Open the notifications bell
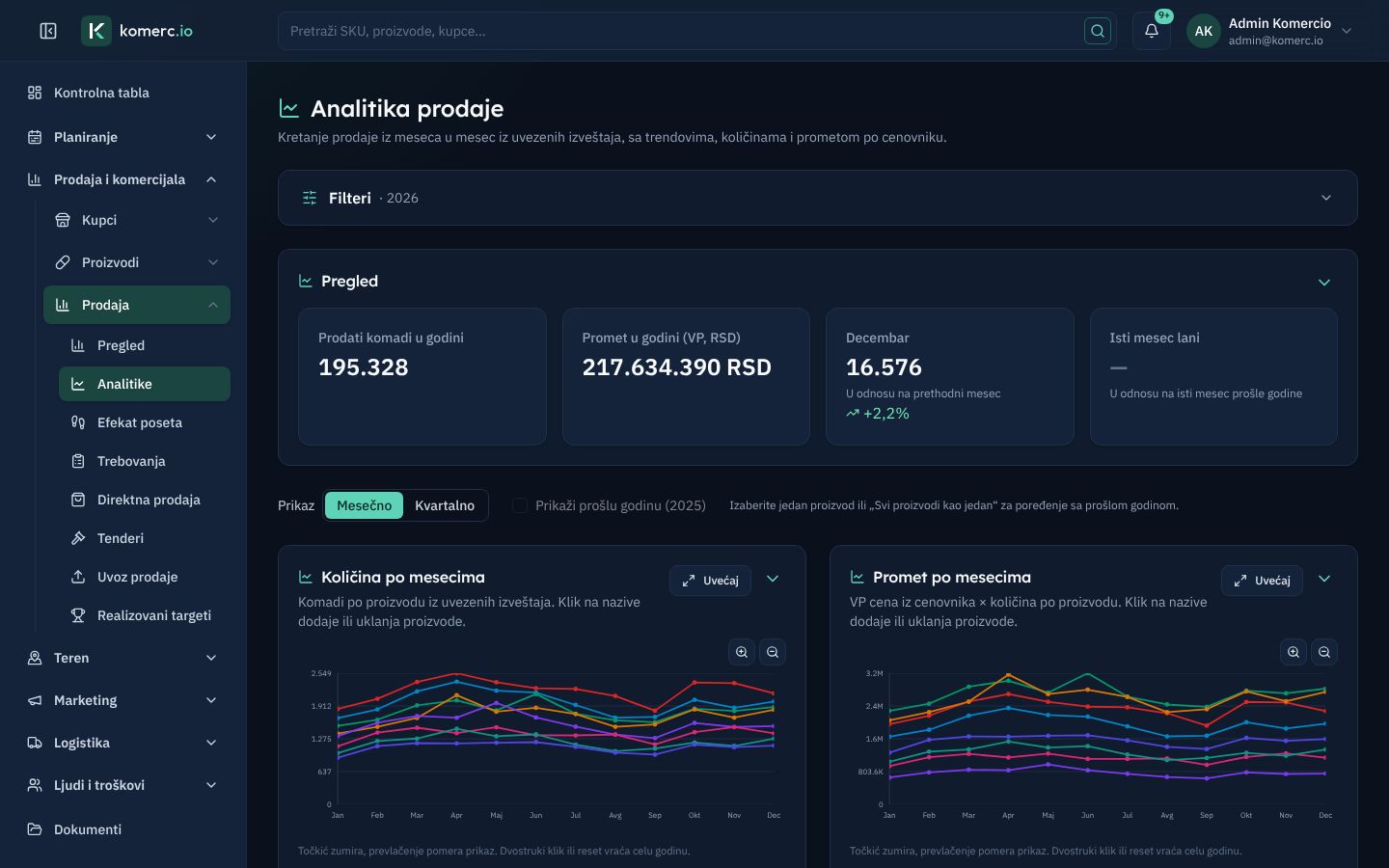 tap(1152, 31)
